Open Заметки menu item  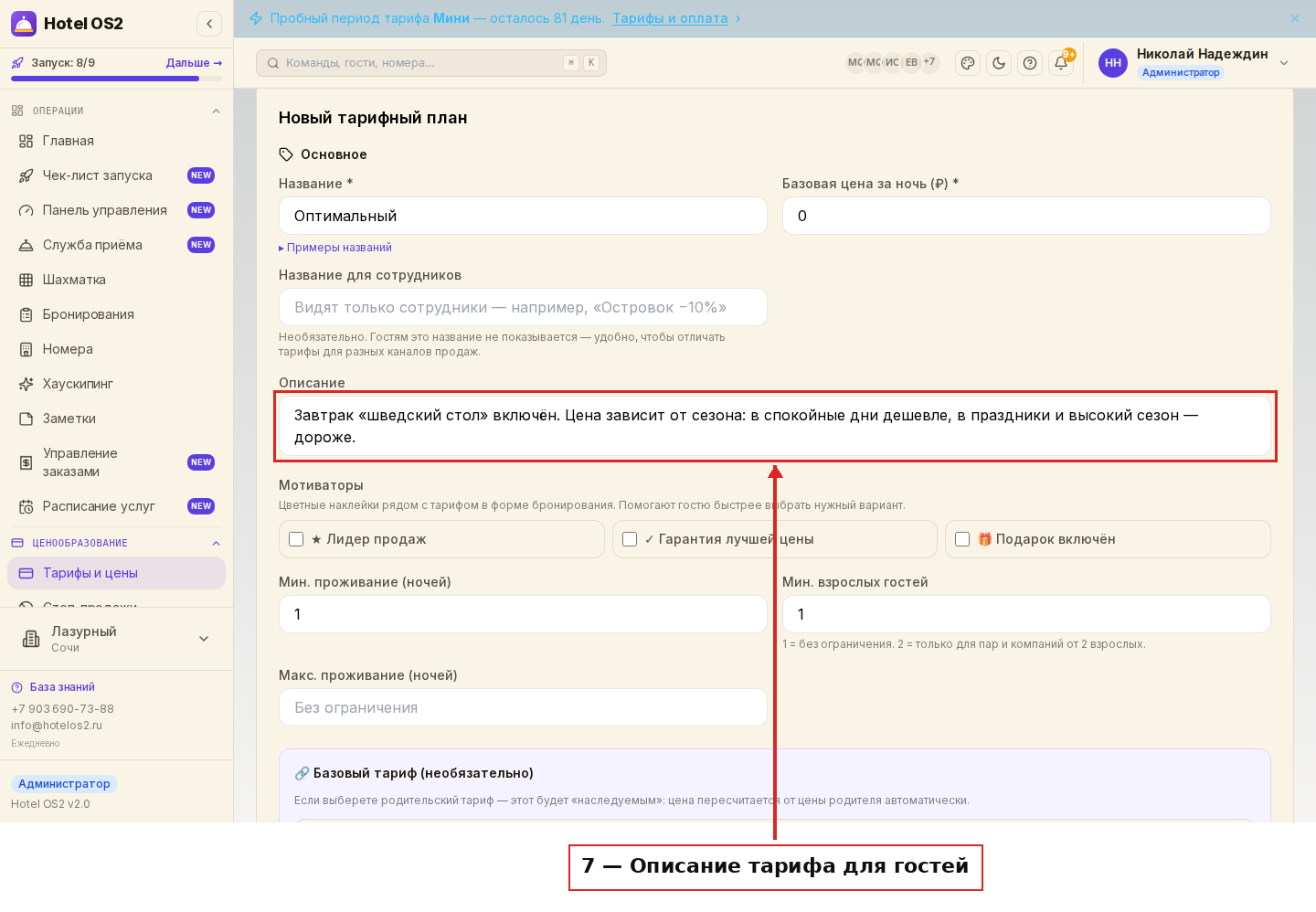click(116, 419)
